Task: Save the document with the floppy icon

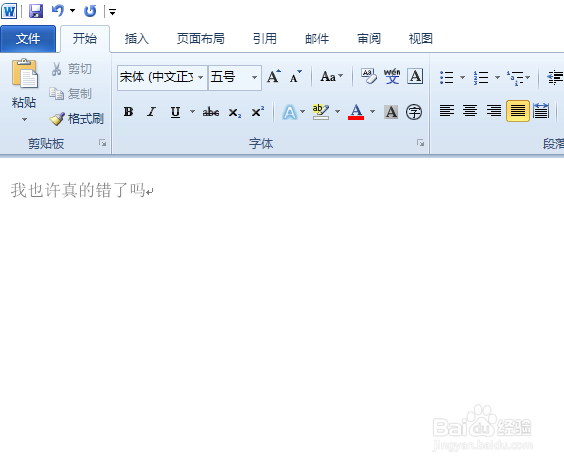Action: 36,11
